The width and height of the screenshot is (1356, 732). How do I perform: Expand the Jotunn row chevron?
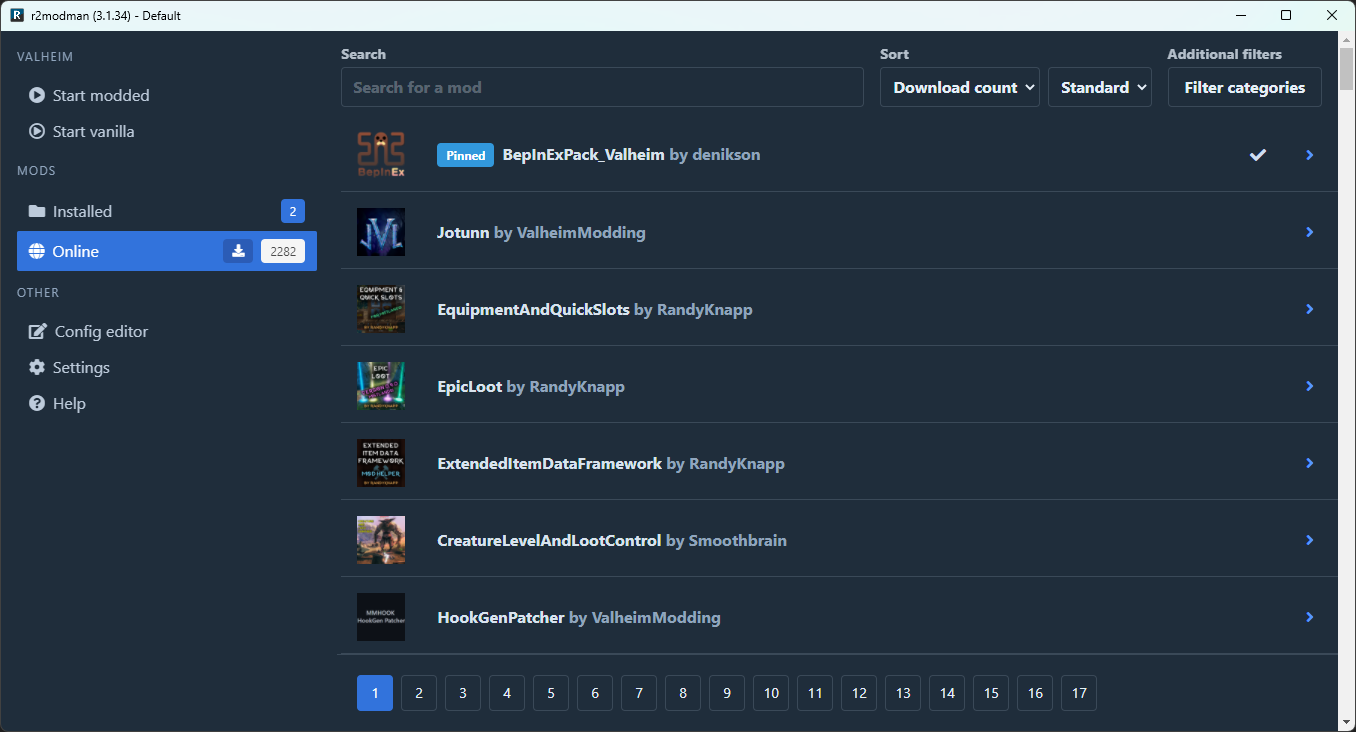tap(1310, 232)
